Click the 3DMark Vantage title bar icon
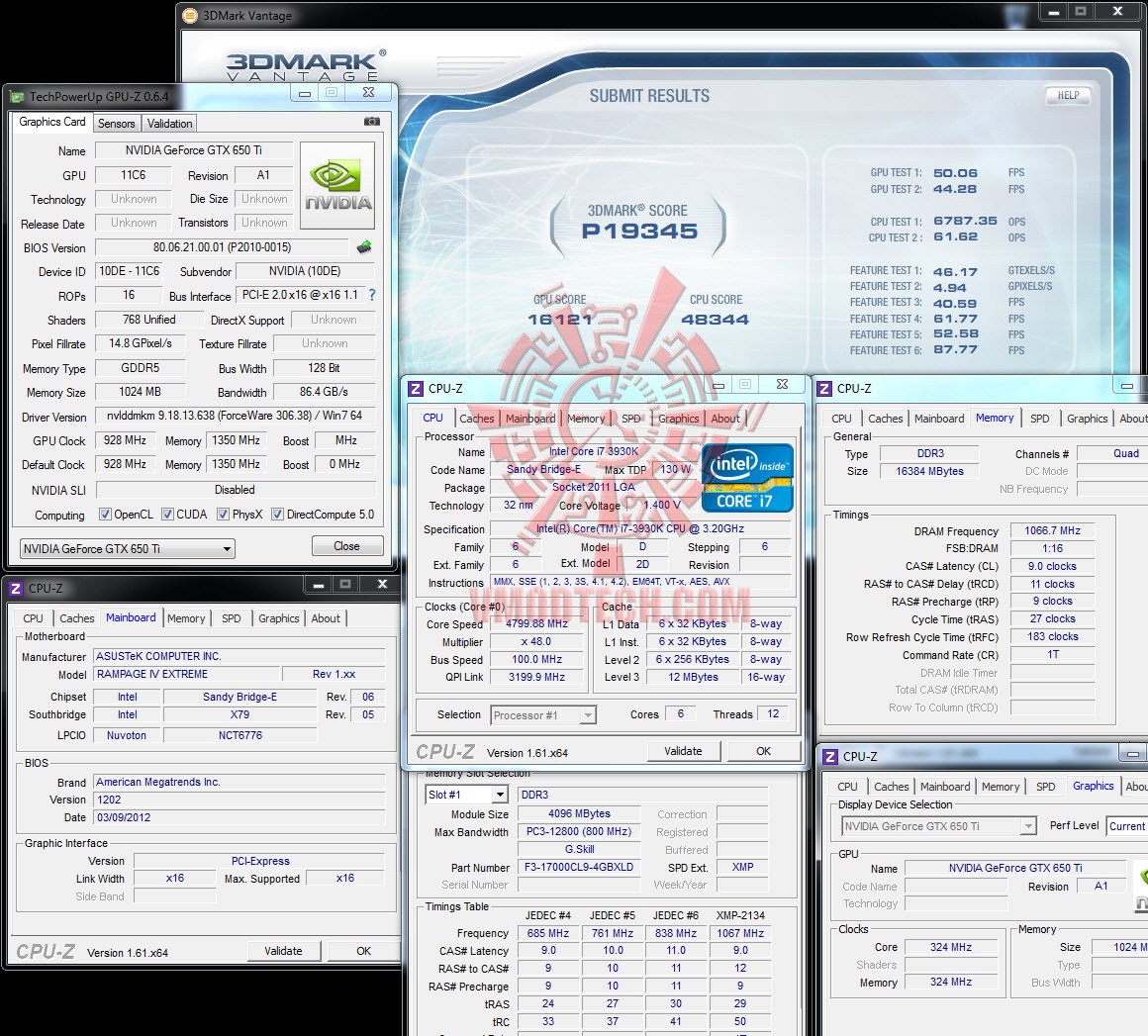 [x=190, y=16]
